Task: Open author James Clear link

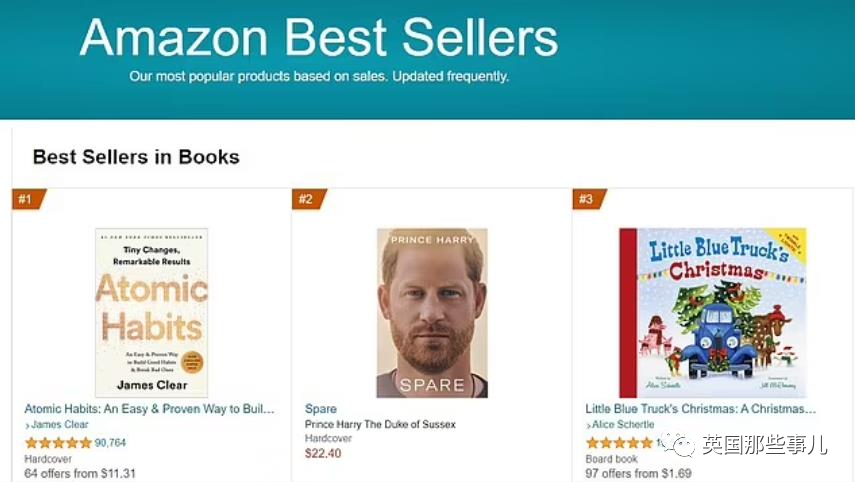Action: tap(59, 424)
